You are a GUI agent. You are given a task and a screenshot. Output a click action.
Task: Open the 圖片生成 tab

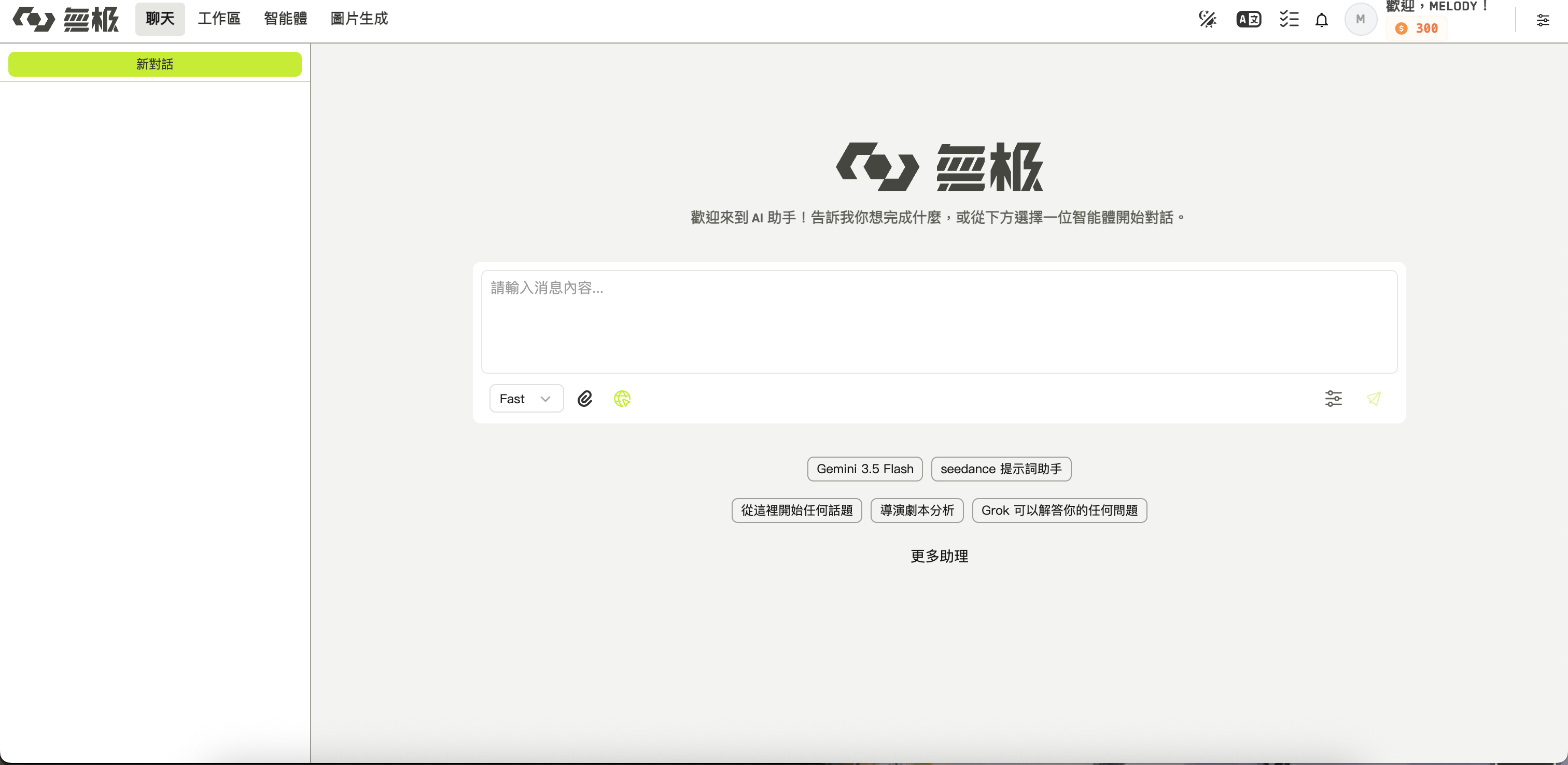pyautogui.click(x=359, y=19)
